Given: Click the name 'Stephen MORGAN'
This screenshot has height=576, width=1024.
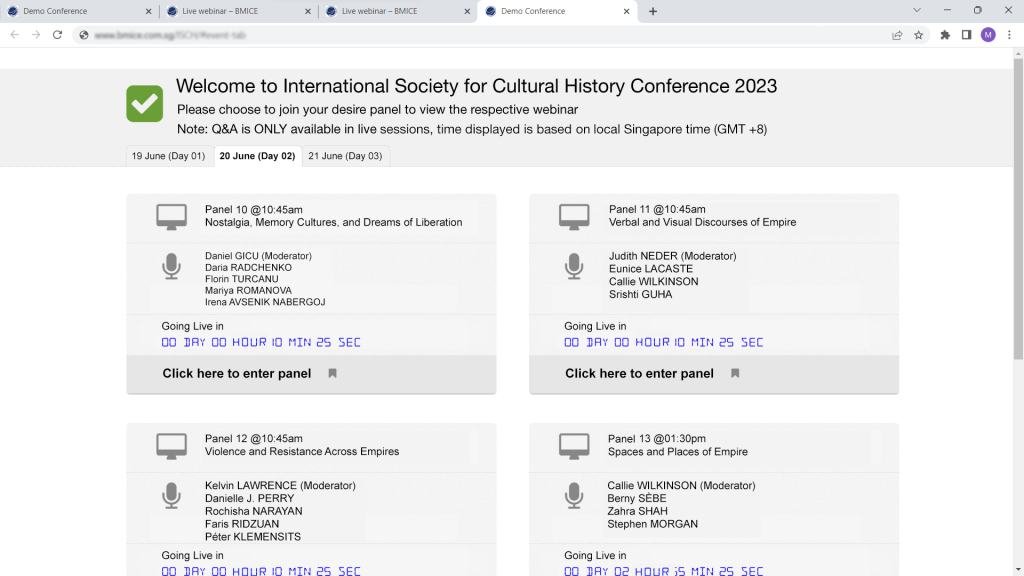Looking at the screenshot, I should click(x=652, y=524).
